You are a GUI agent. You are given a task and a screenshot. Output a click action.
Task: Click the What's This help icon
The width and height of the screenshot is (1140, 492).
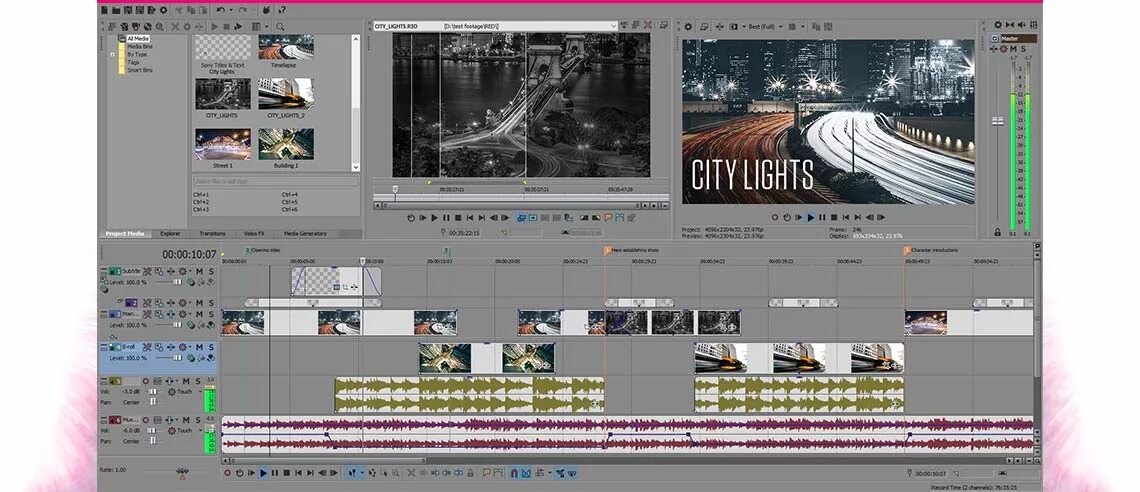click(x=281, y=10)
